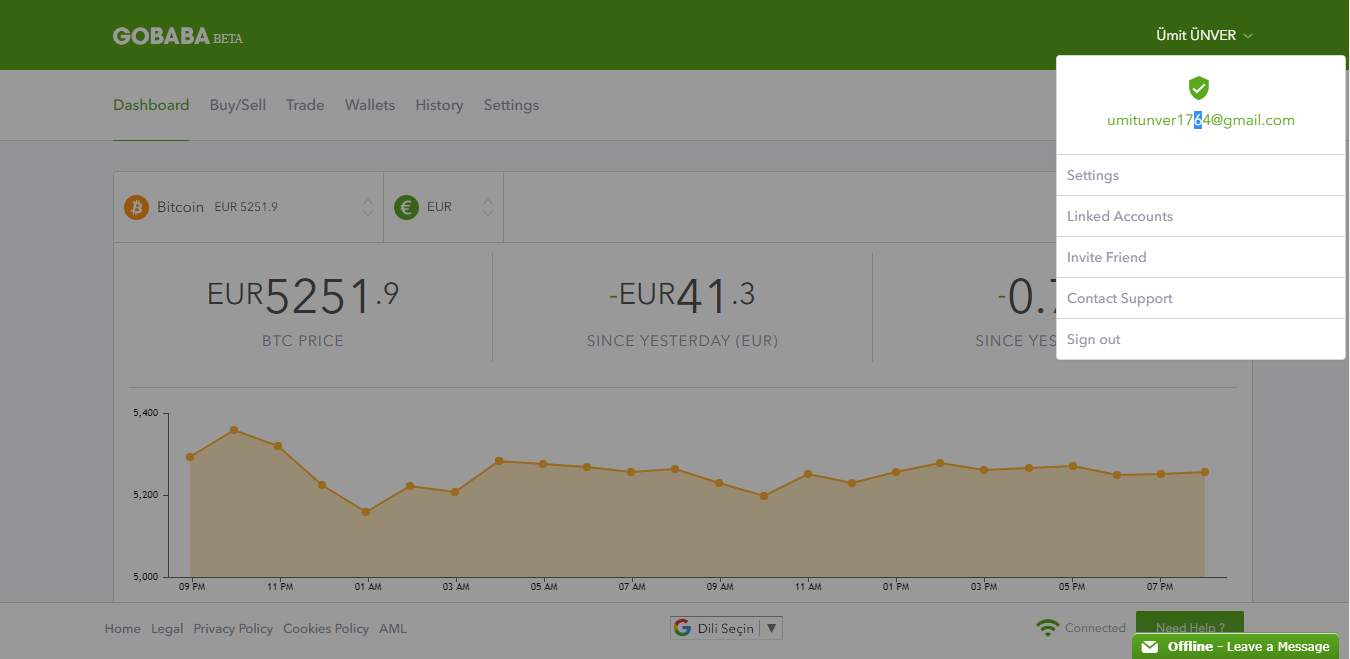Open the Home footer link

pos(123,629)
